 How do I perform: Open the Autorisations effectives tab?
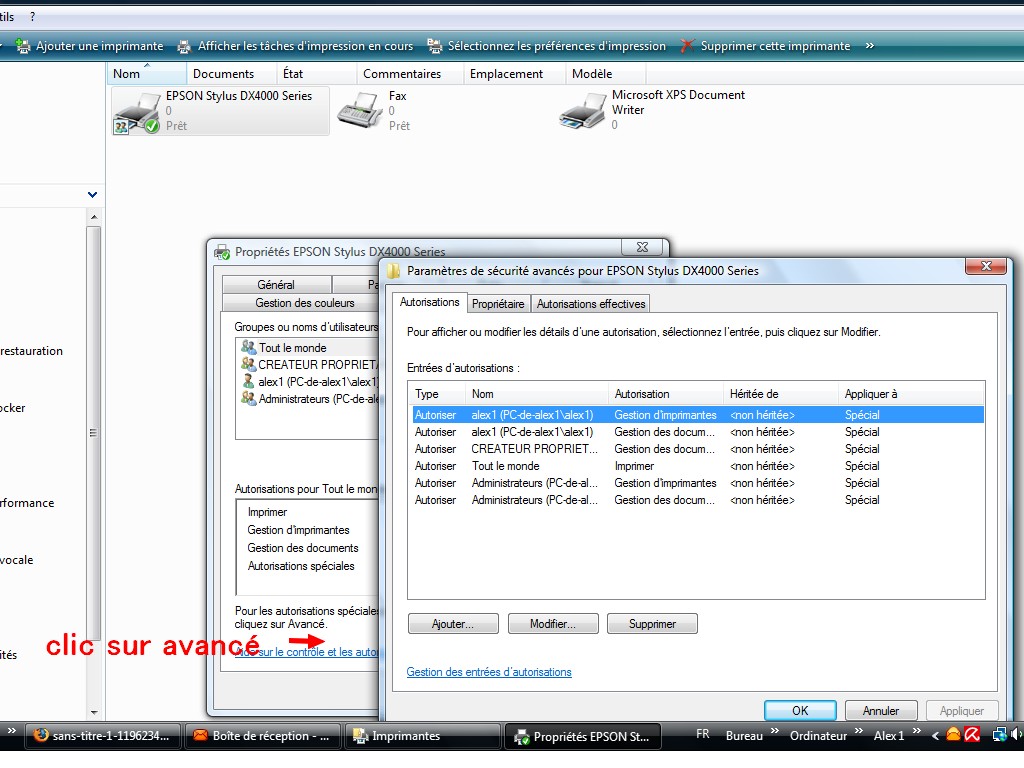point(591,304)
